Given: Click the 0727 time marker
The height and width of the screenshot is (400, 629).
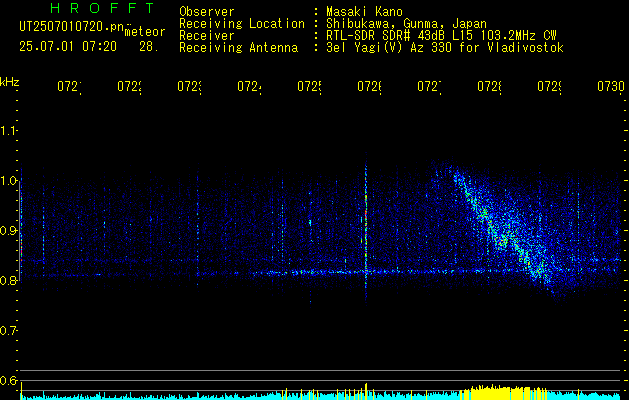Looking at the screenshot, I should [x=429, y=86].
